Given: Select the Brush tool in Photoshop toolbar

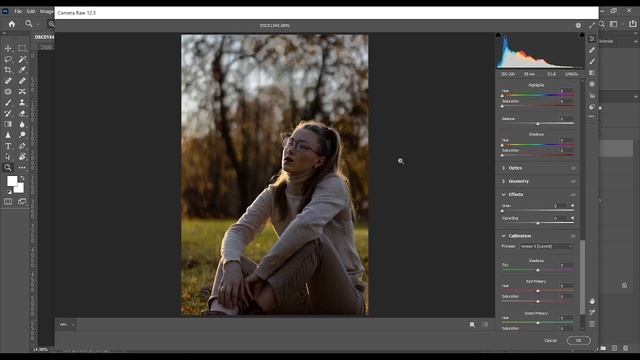Looking at the screenshot, I should point(8,102).
